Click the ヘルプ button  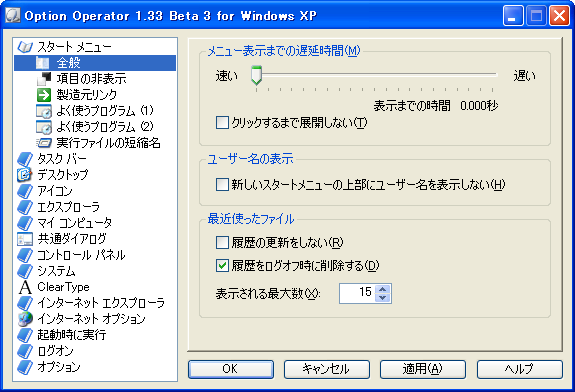[520, 369]
